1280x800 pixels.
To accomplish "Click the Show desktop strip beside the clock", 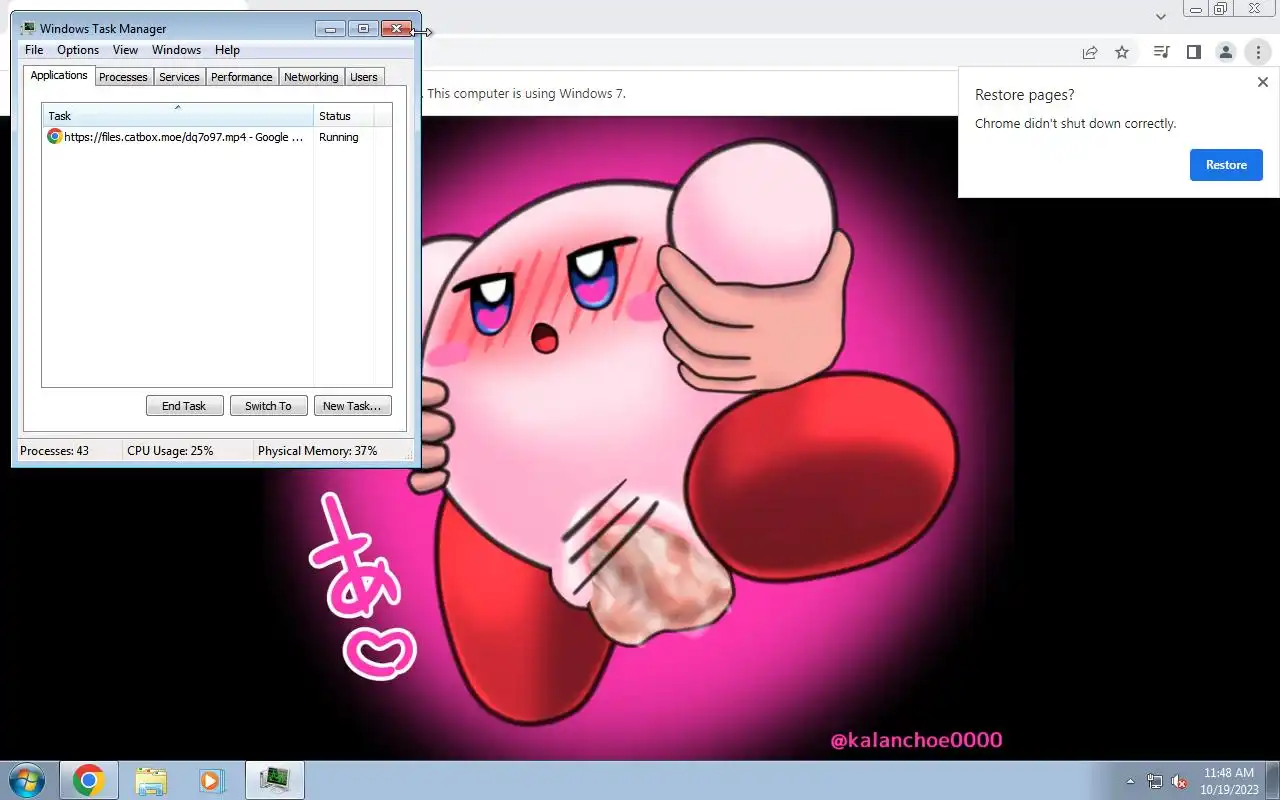I will pos(1273,780).
